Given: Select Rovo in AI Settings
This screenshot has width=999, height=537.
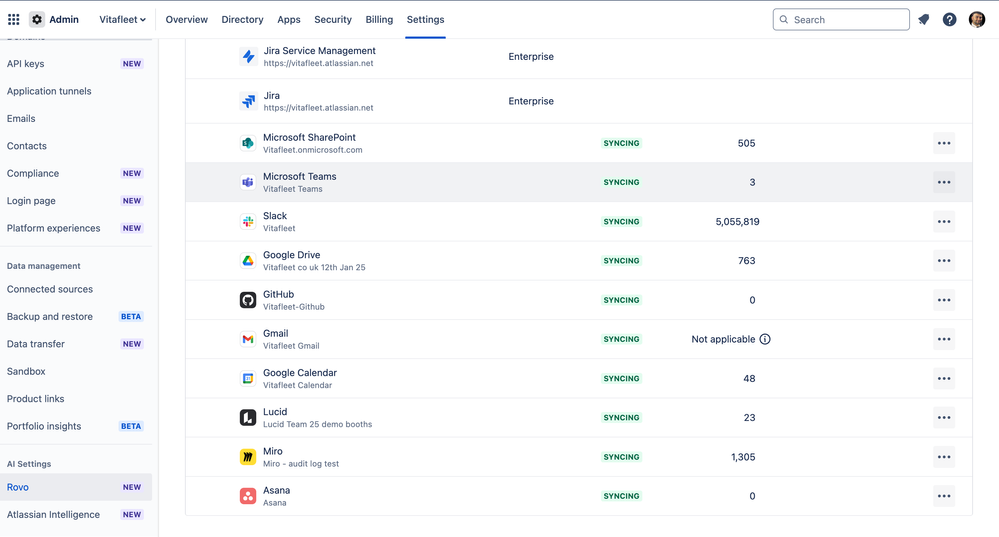Looking at the screenshot, I should point(76,487).
